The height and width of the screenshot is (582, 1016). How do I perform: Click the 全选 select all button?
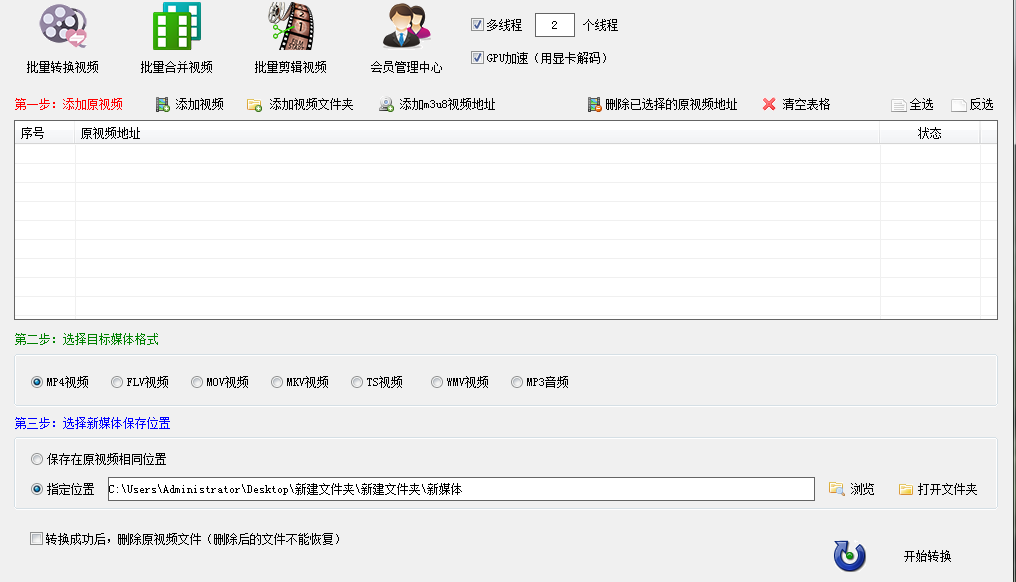click(912, 105)
